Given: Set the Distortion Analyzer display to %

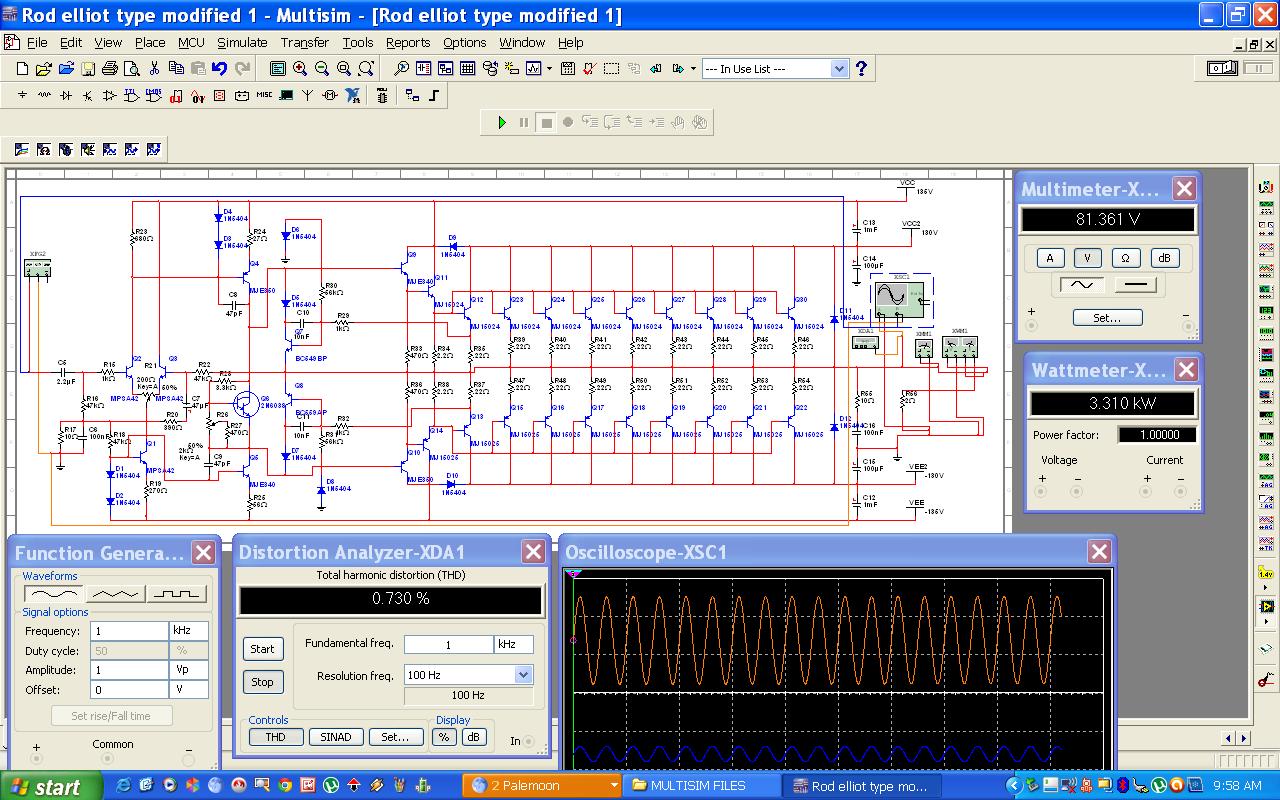Looking at the screenshot, I should [x=444, y=737].
